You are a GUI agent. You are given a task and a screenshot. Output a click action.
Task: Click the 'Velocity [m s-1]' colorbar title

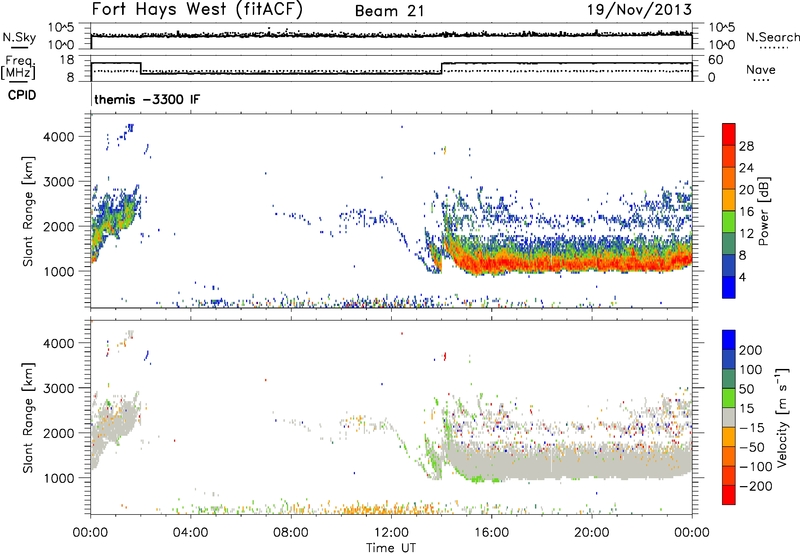coord(782,417)
